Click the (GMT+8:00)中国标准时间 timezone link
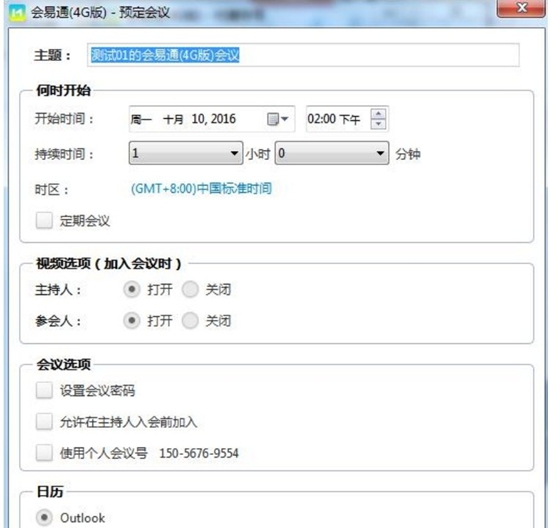The width and height of the screenshot is (550, 528). (x=201, y=189)
